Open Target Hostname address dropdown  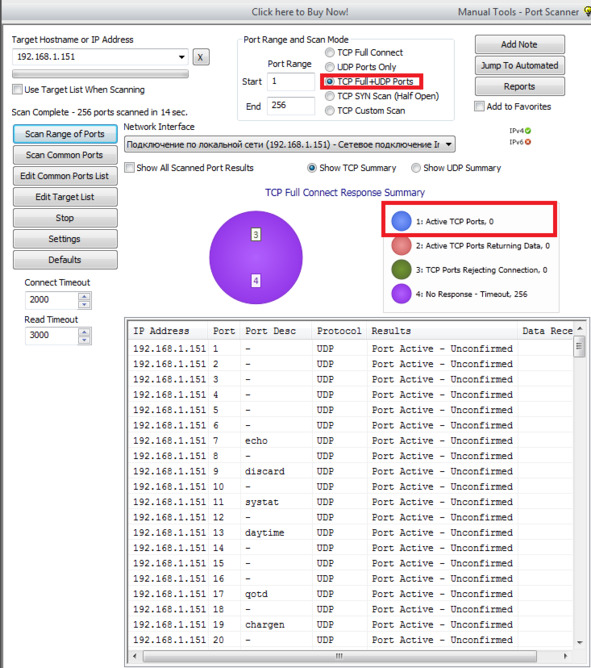tap(182, 57)
